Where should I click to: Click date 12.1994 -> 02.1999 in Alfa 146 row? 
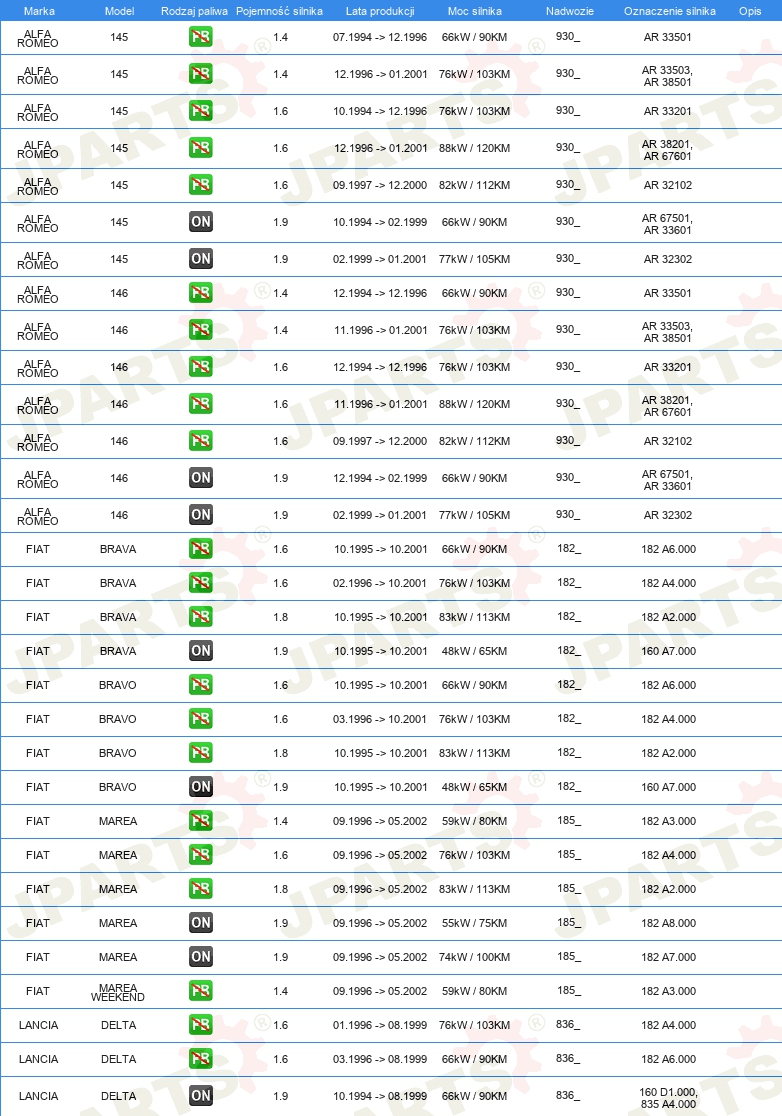point(380,478)
